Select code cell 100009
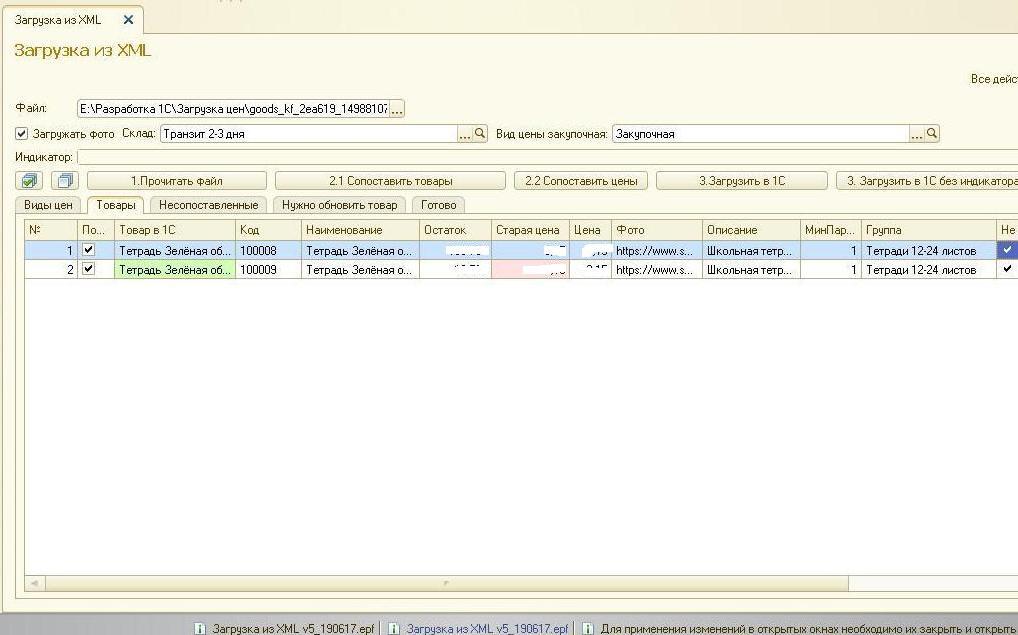This screenshot has width=1018, height=635. [x=268, y=269]
